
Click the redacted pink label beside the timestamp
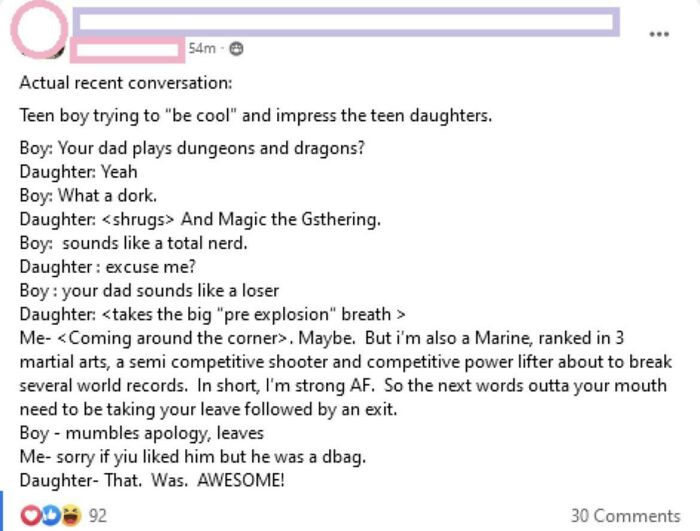[x=127, y=47]
